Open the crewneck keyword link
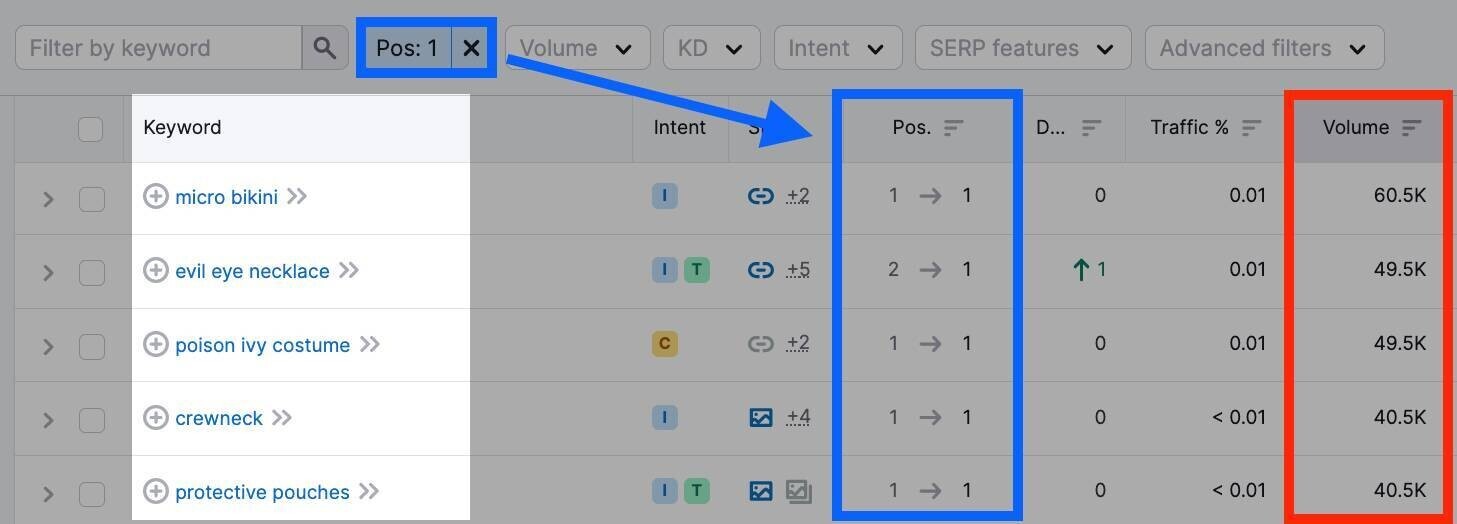Screen dimensions: 1457x524 218,418
